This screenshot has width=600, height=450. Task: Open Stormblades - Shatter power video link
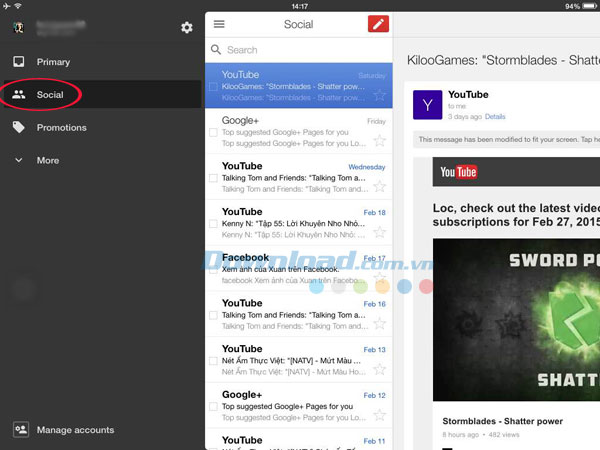(x=502, y=421)
